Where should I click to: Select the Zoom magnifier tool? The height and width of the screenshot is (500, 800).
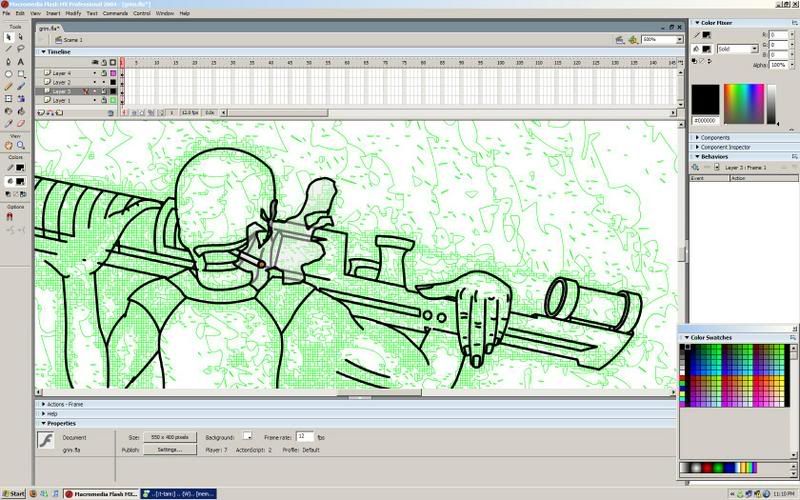point(21,145)
